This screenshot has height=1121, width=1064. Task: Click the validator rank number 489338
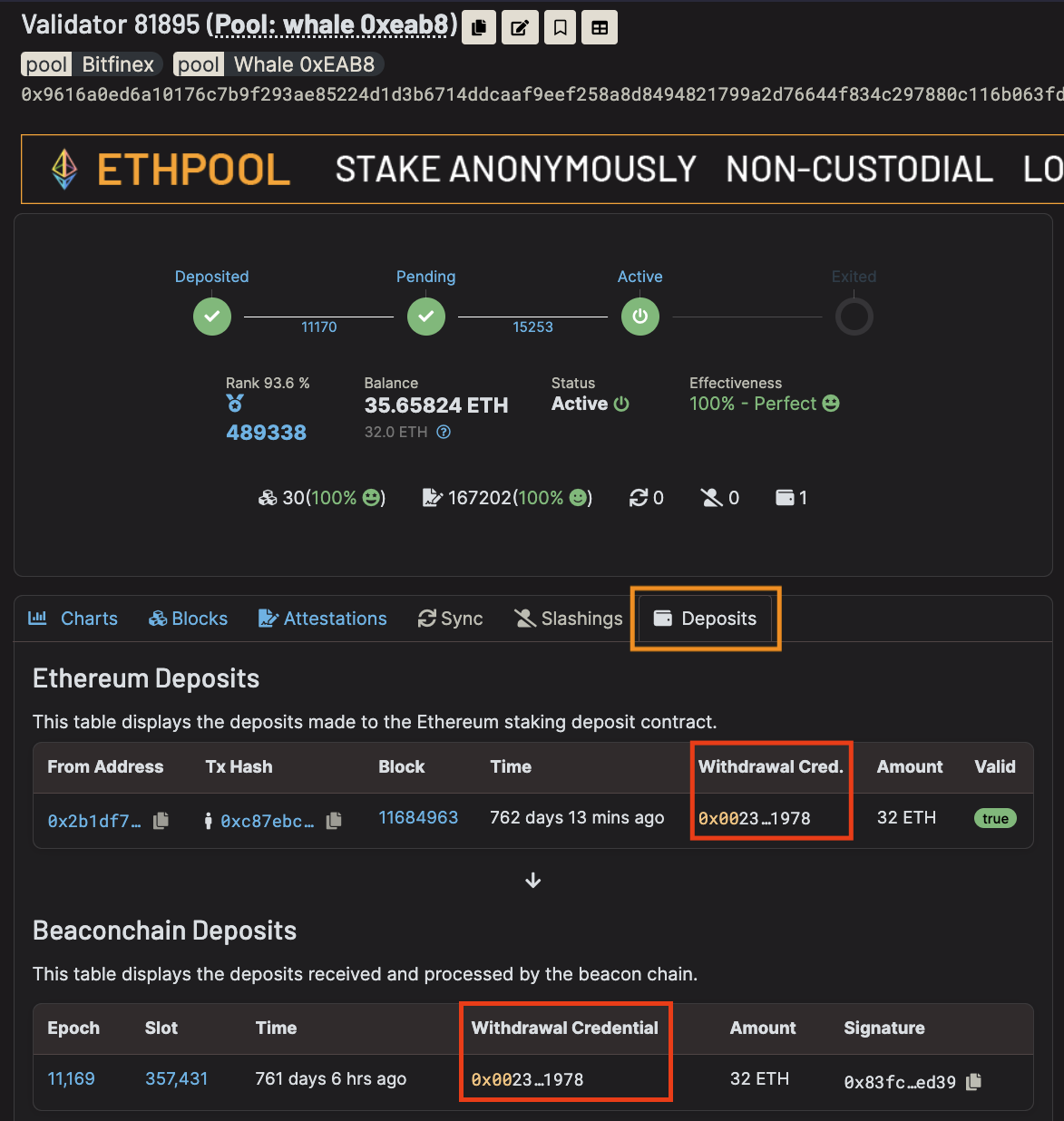pos(266,433)
